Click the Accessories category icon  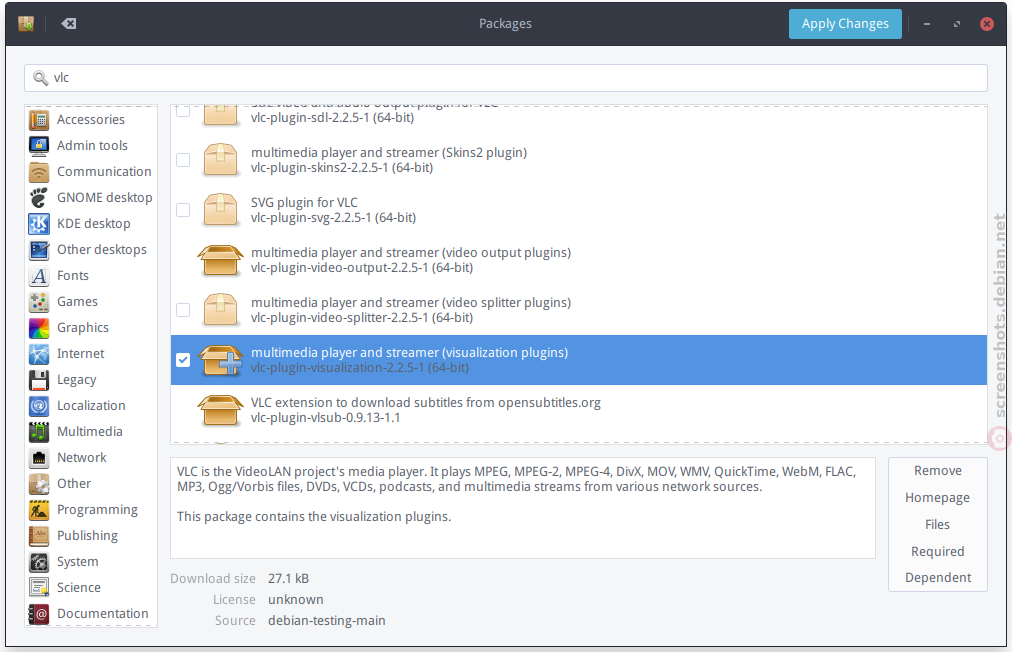pyautogui.click(x=39, y=120)
